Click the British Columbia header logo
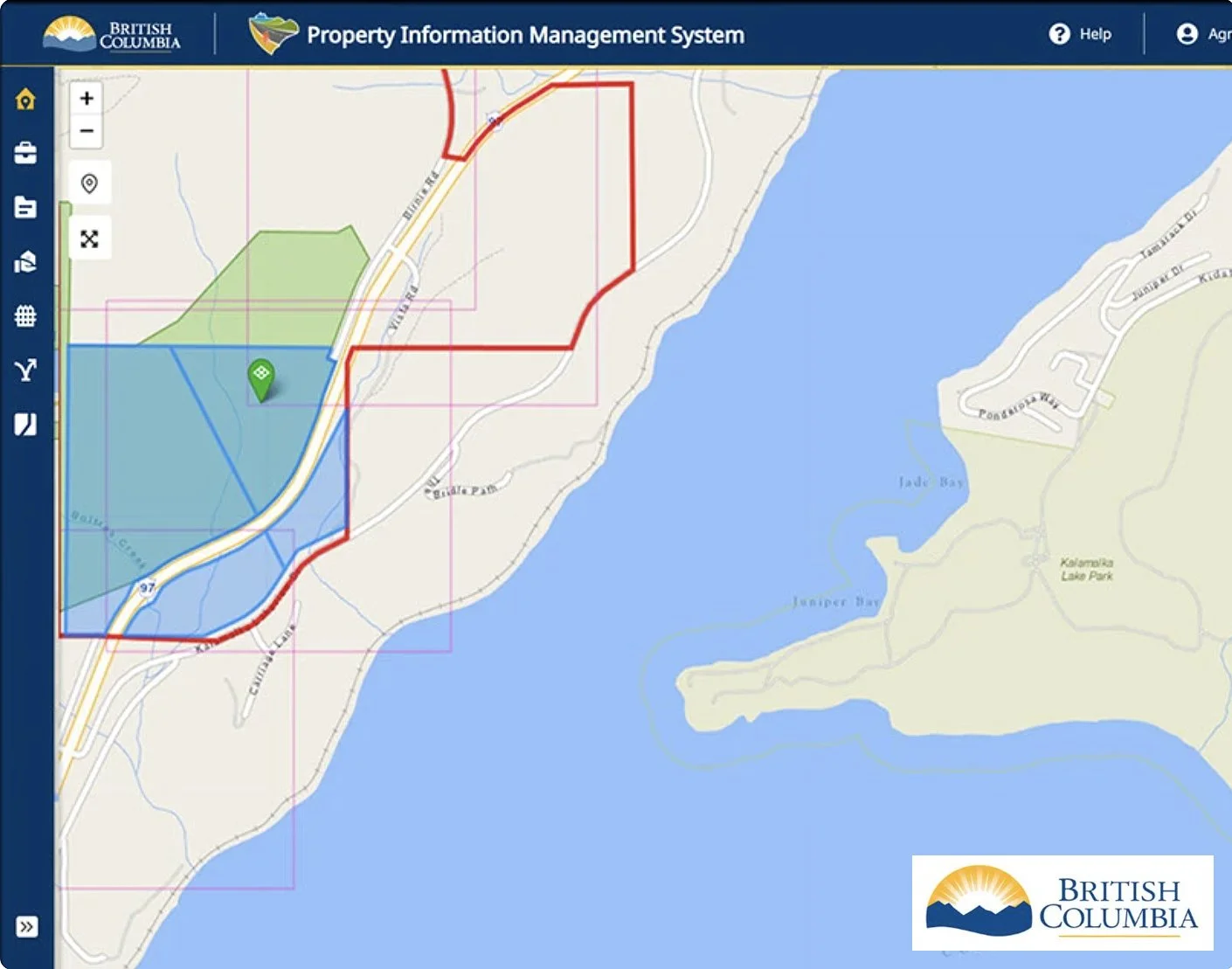Image resolution: width=1232 pixels, height=969 pixels. click(x=112, y=34)
